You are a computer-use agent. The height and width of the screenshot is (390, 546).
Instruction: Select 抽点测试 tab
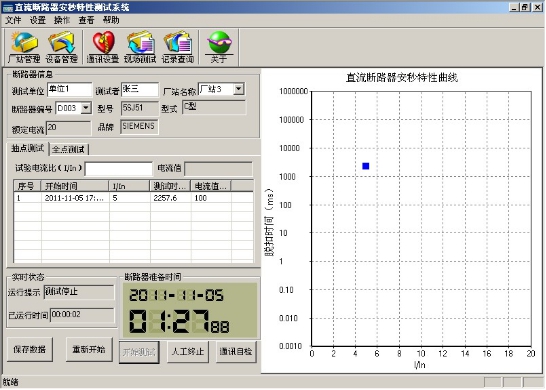click(28, 148)
